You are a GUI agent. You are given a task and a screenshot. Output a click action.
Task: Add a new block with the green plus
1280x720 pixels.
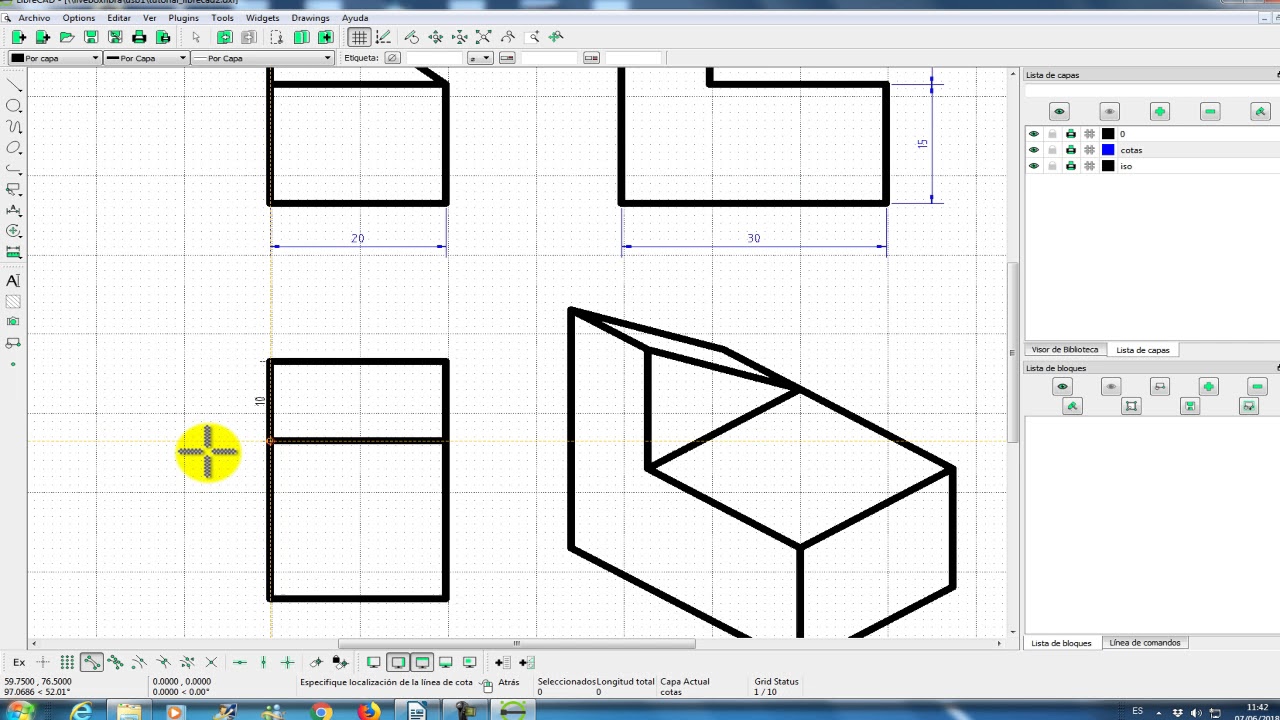pos(1209,387)
